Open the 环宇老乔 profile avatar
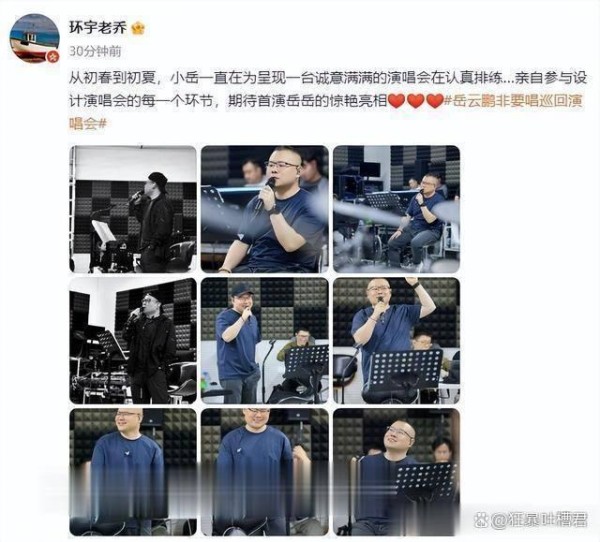 tap(34, 38)
